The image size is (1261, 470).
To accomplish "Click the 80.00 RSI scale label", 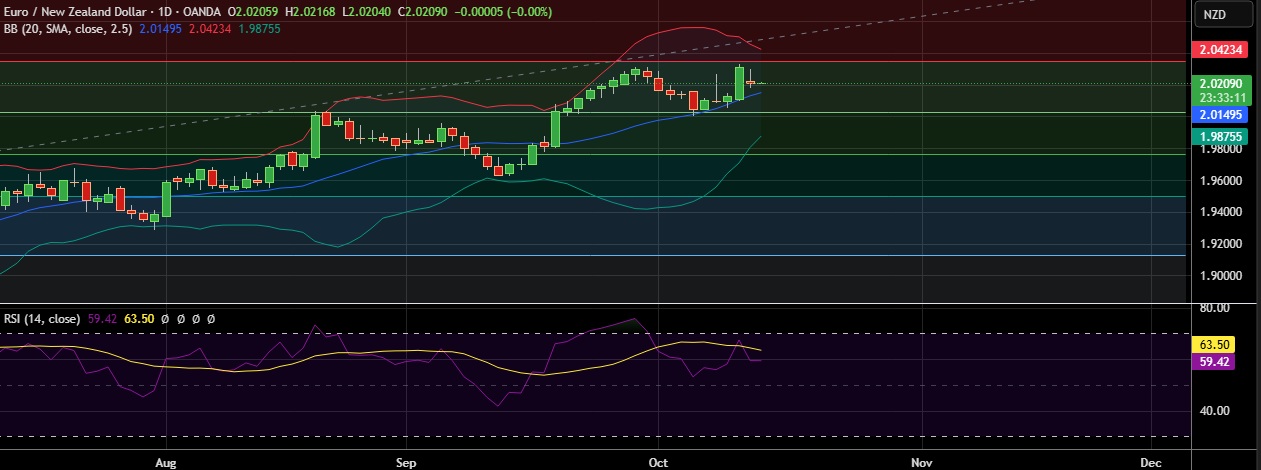I will pos(1214,309).
